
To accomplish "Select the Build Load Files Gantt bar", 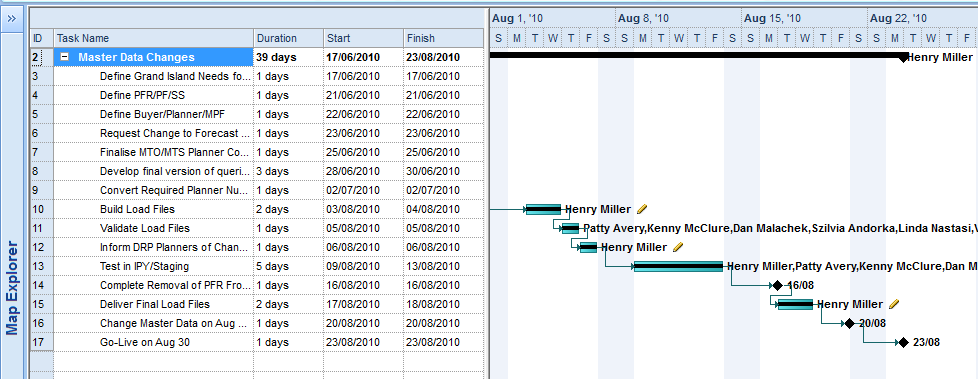I will pos(543,209).
